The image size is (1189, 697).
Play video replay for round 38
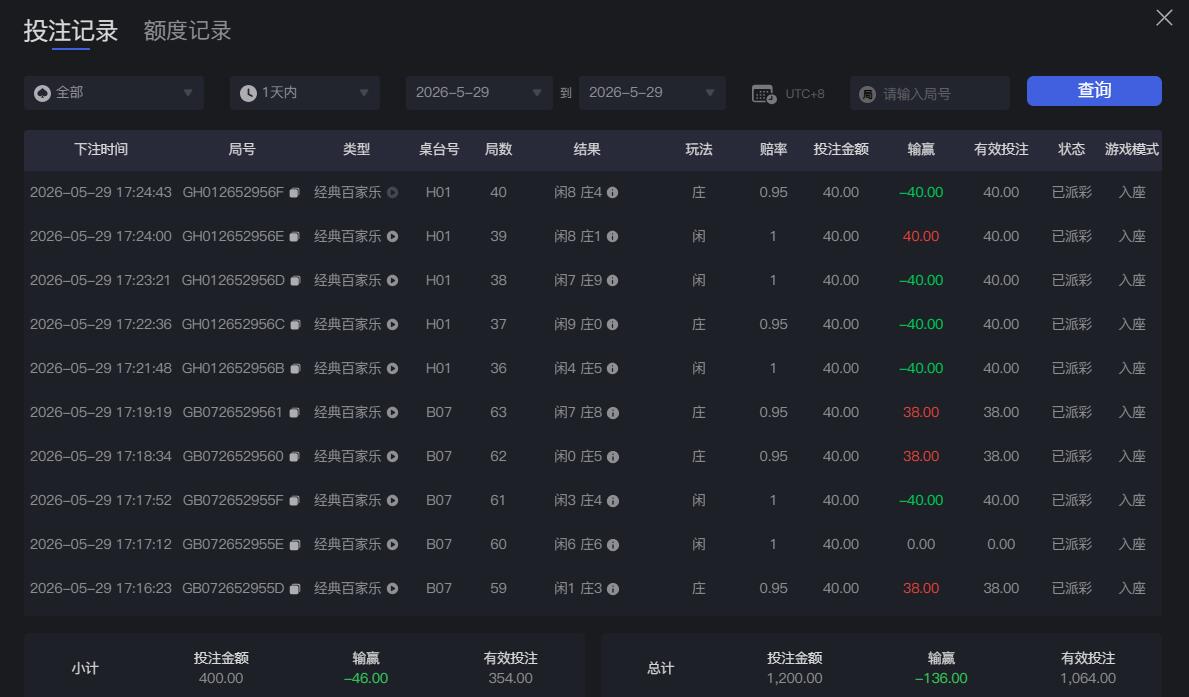(x=393, y=281)
